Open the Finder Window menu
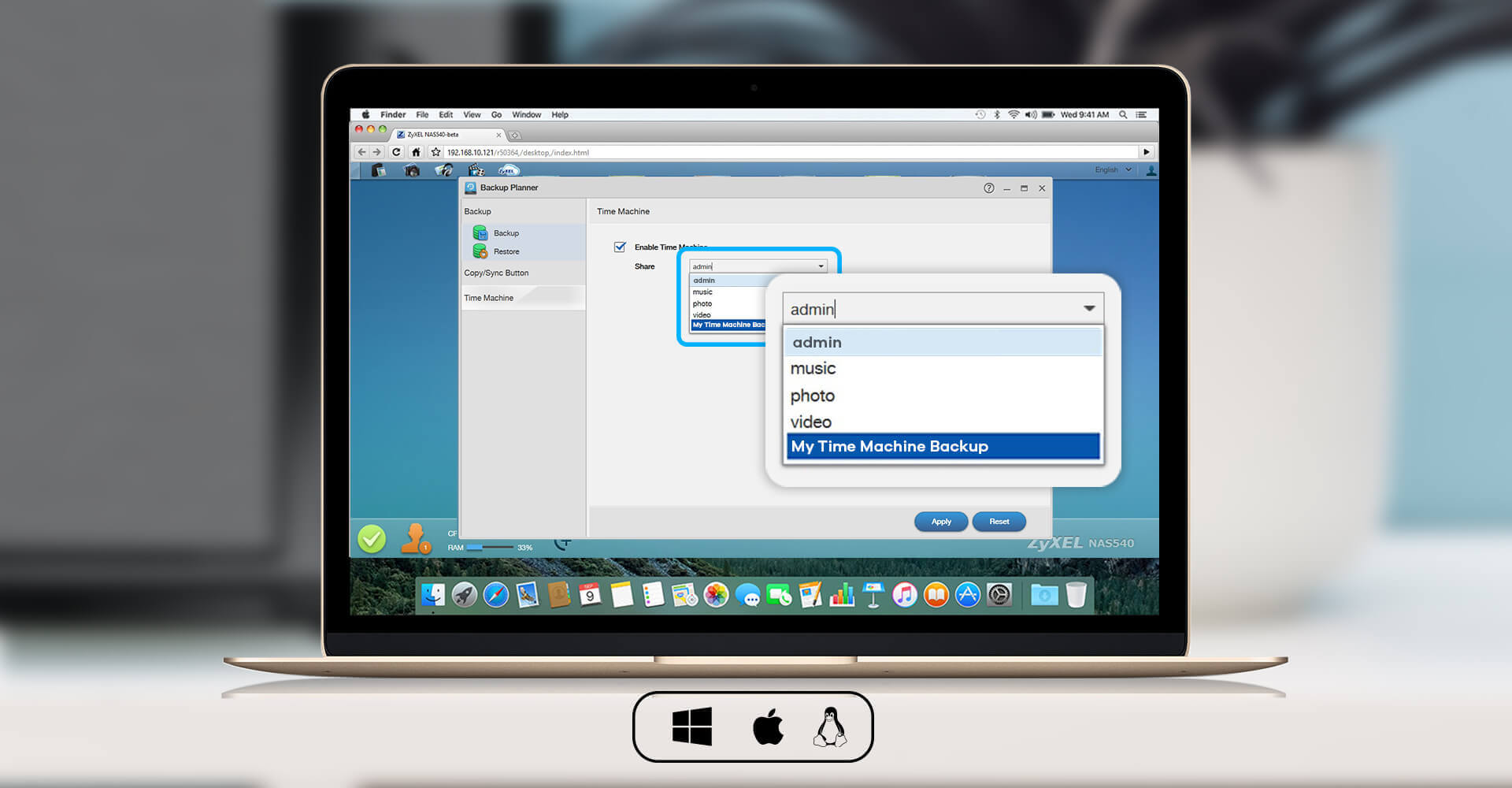 [526, 115]
